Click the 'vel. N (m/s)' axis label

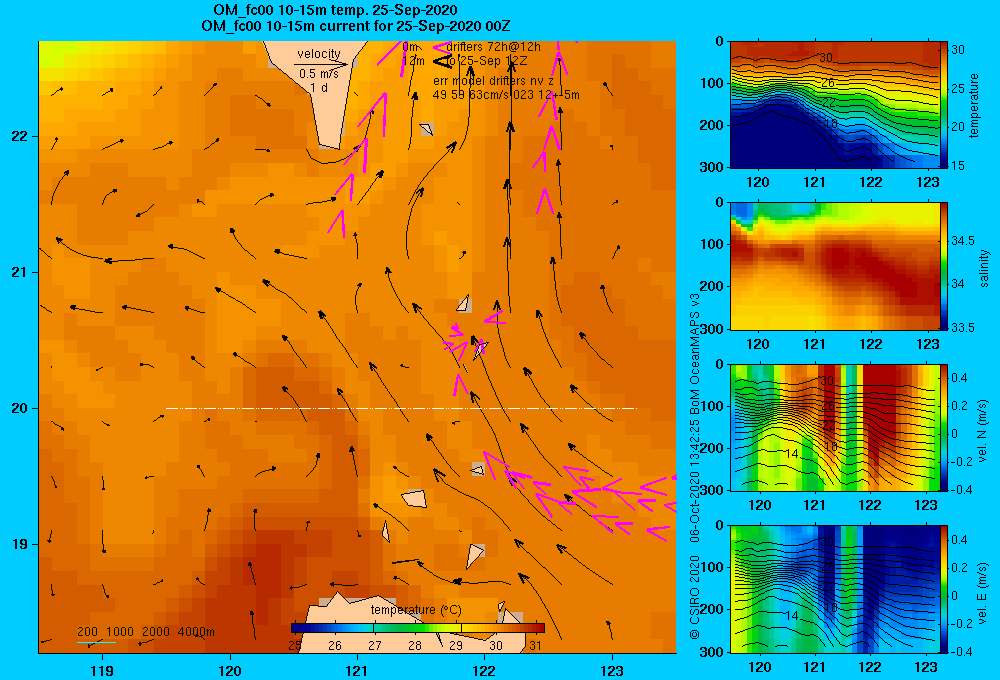tap(983, 431)
